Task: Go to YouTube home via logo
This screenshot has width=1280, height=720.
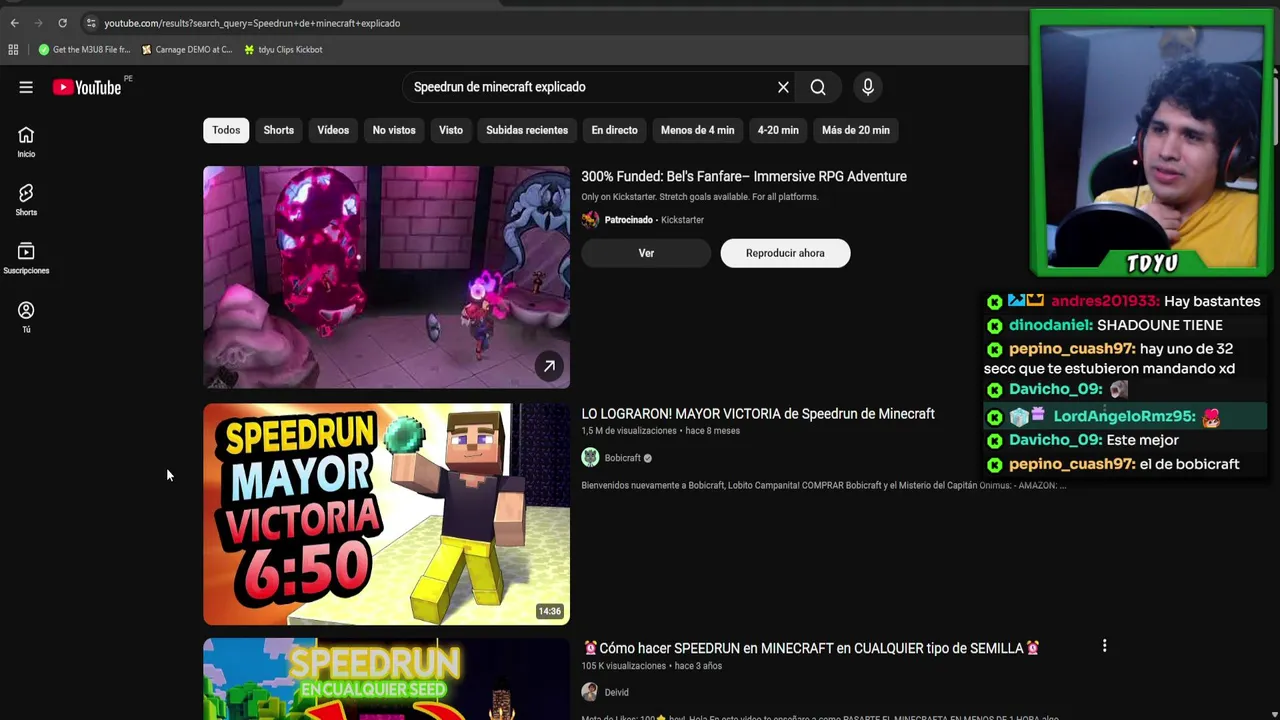Action: [x=87, y=87]
